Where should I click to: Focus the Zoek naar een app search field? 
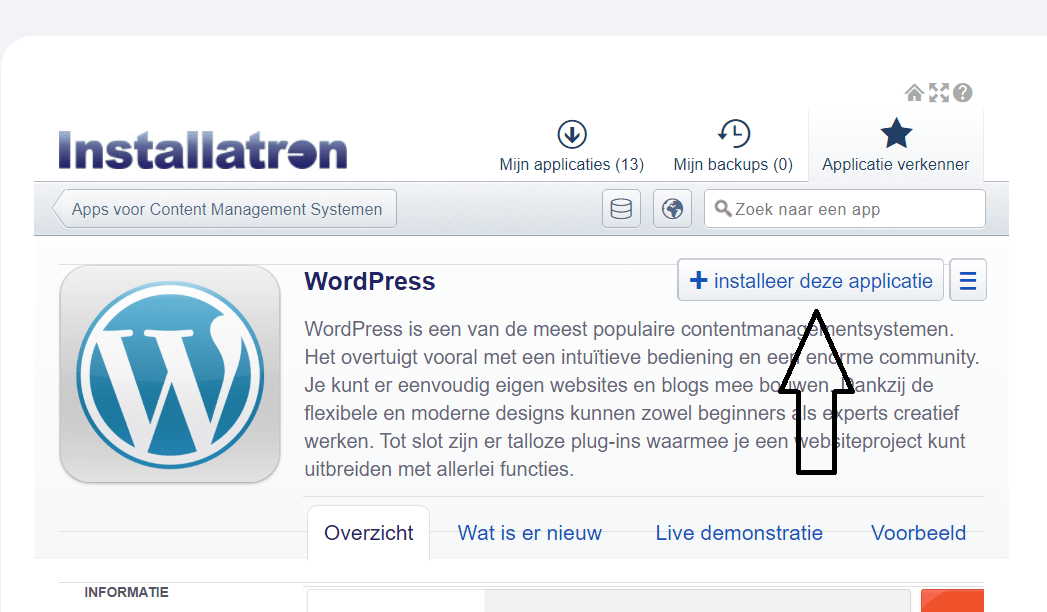[845, 209]
